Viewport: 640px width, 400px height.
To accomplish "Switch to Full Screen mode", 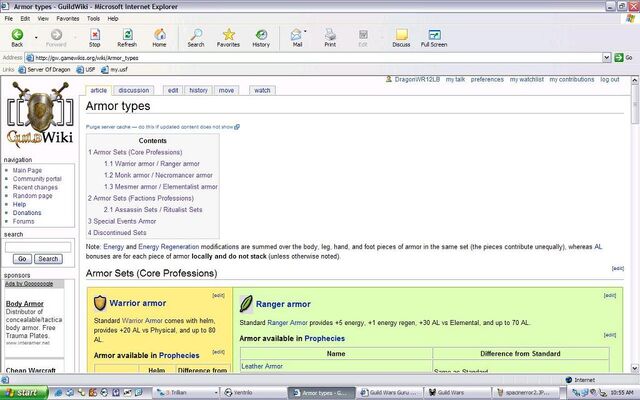I will coord(434,38).
